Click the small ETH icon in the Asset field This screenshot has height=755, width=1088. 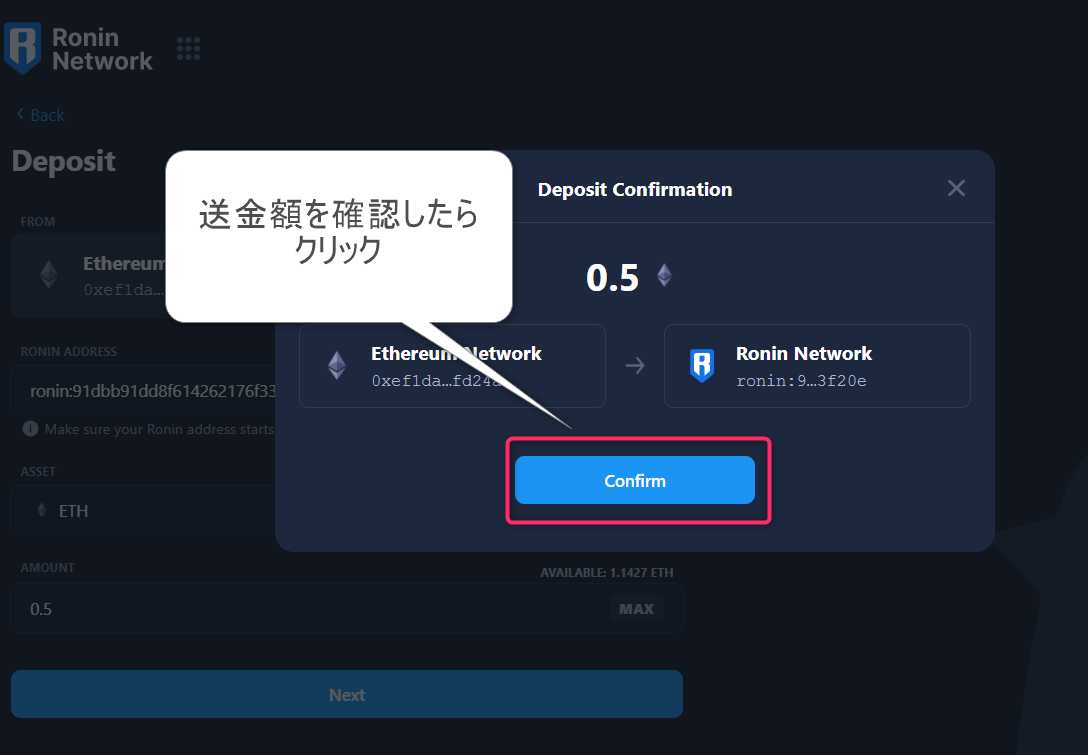(42, 510)
